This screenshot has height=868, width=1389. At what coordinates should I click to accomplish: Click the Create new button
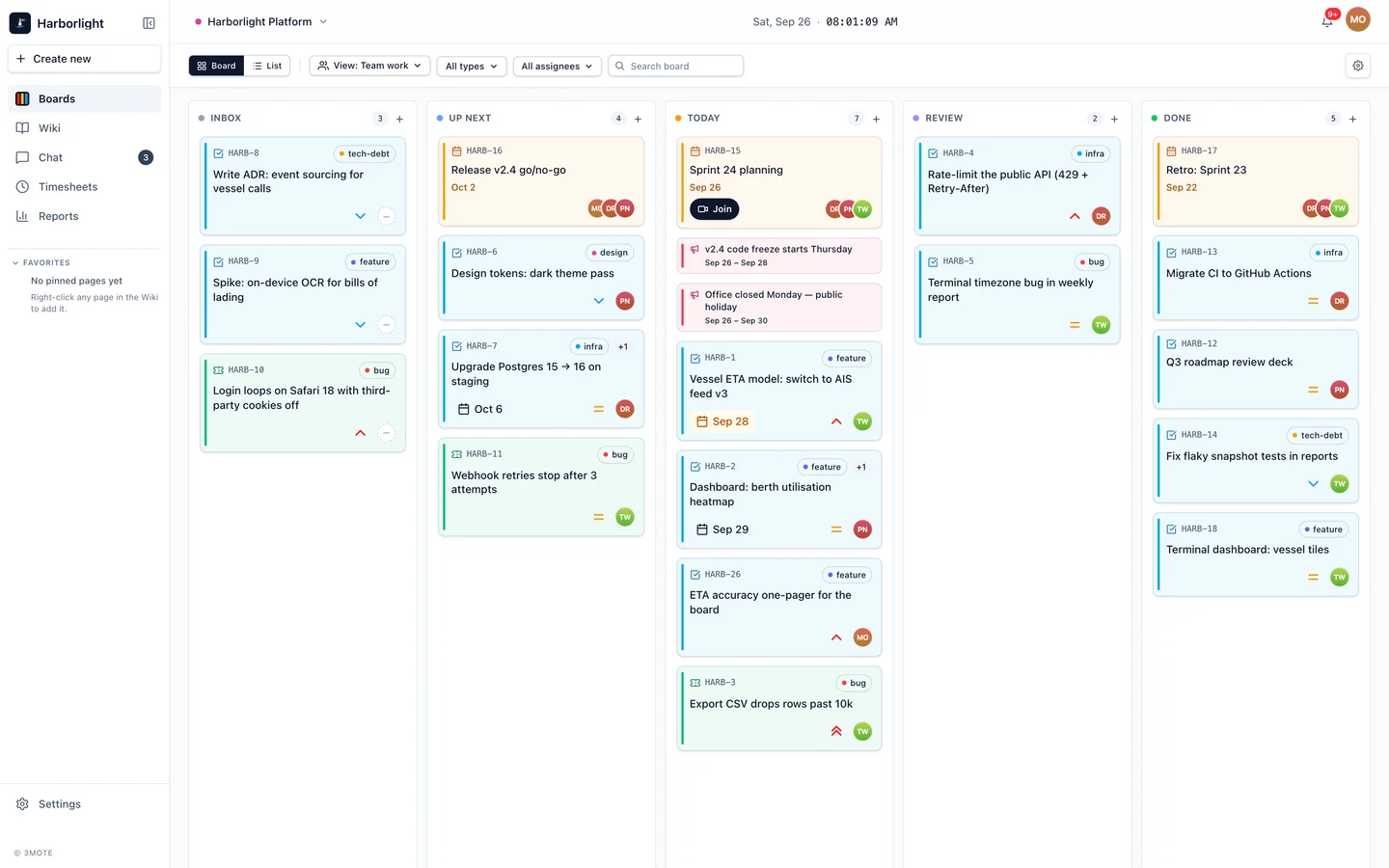85,59
